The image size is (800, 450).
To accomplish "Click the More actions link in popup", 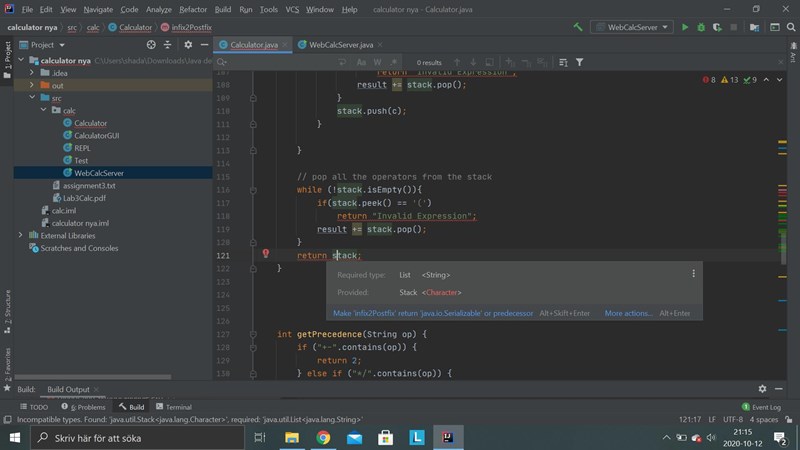I will [628, 313].
